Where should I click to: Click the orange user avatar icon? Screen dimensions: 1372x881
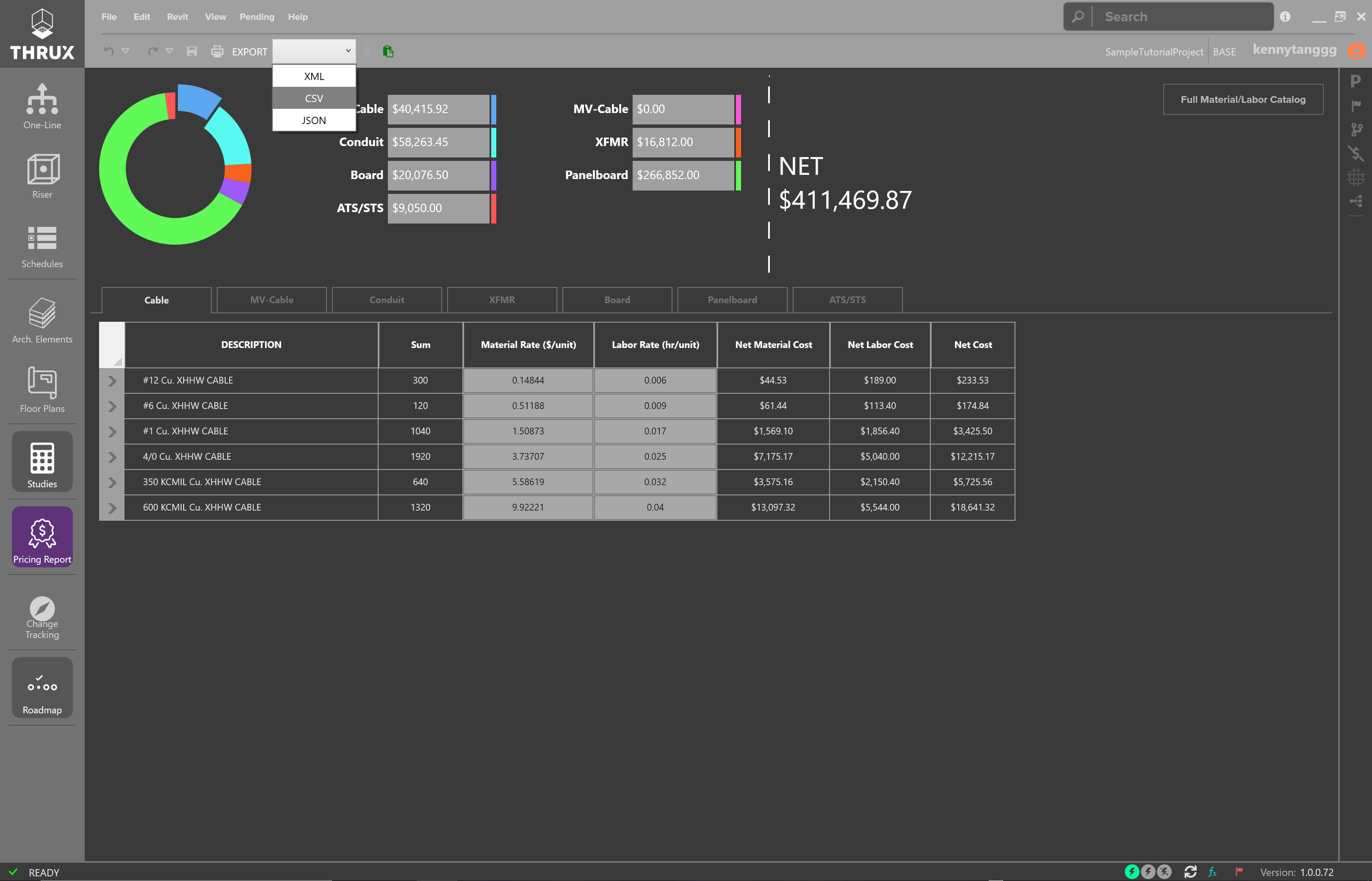tap(1357, 51)
